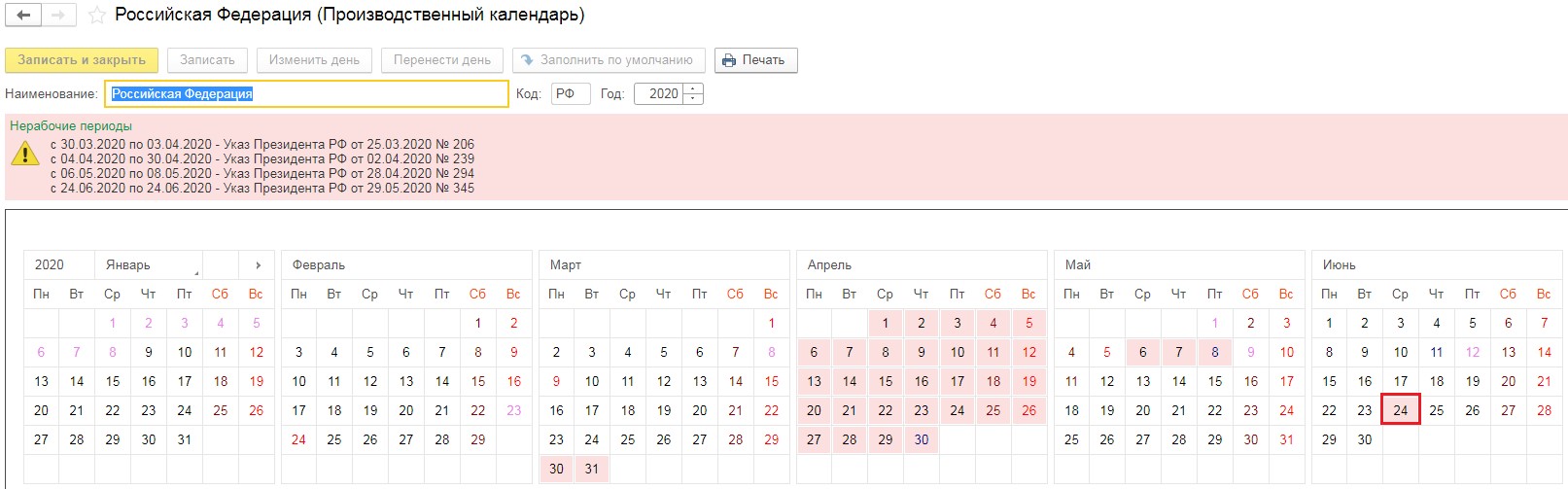Click the 'Код' input field
This screenshot has width=1568, height=489.
pos(570,94)
